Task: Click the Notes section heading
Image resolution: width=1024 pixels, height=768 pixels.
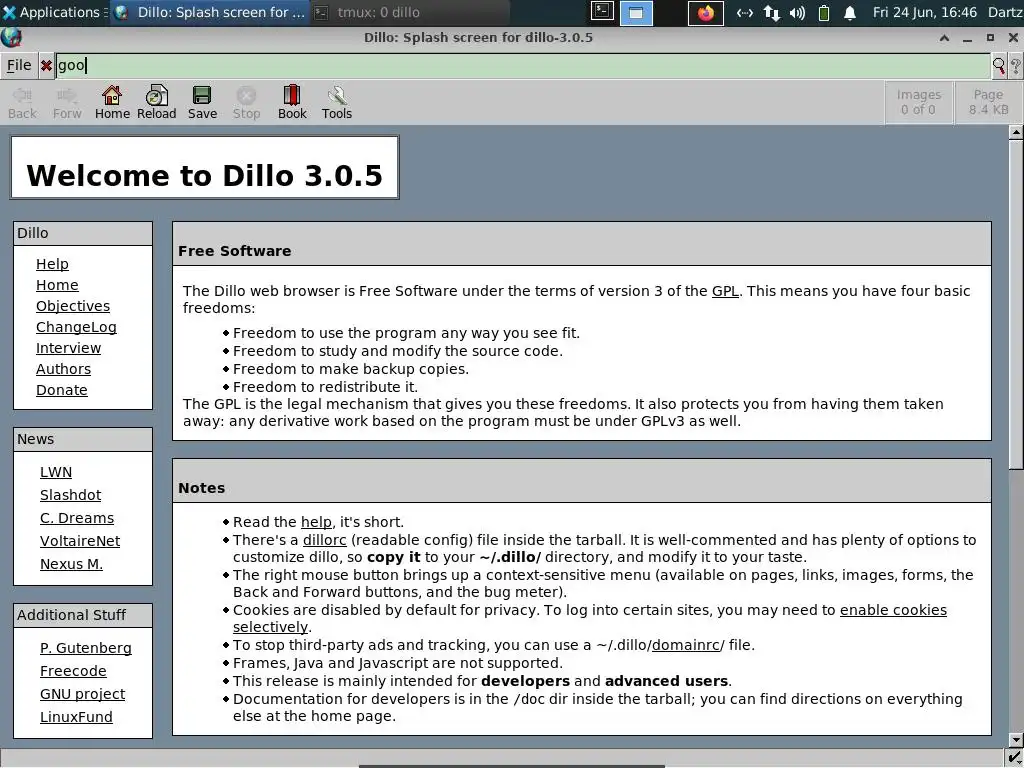Action: point(201,488)
